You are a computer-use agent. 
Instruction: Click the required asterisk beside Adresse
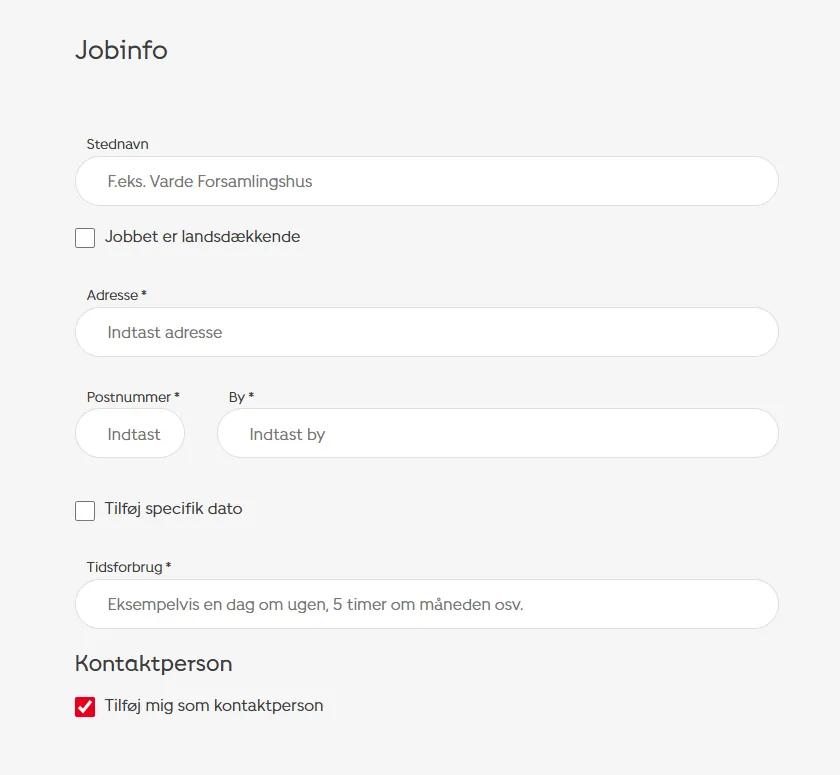pyautogui.click(x=144, y=294)
